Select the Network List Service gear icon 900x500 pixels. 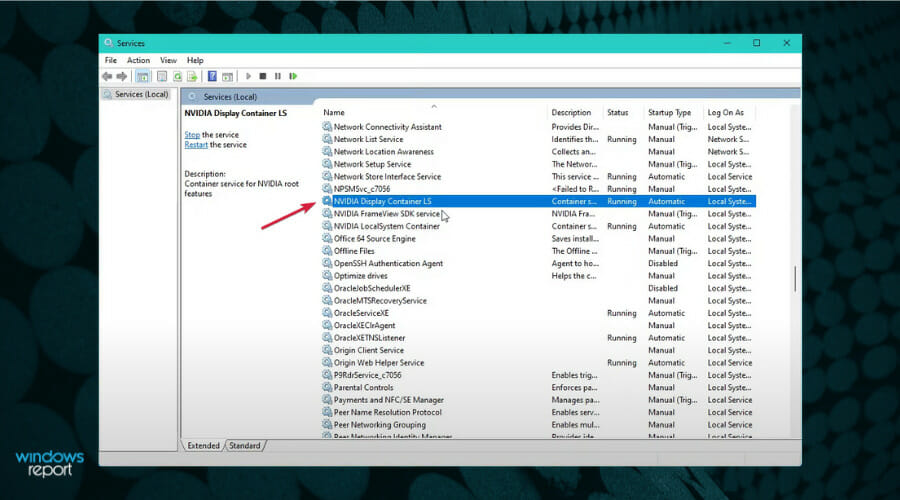(x=327, y=139)
